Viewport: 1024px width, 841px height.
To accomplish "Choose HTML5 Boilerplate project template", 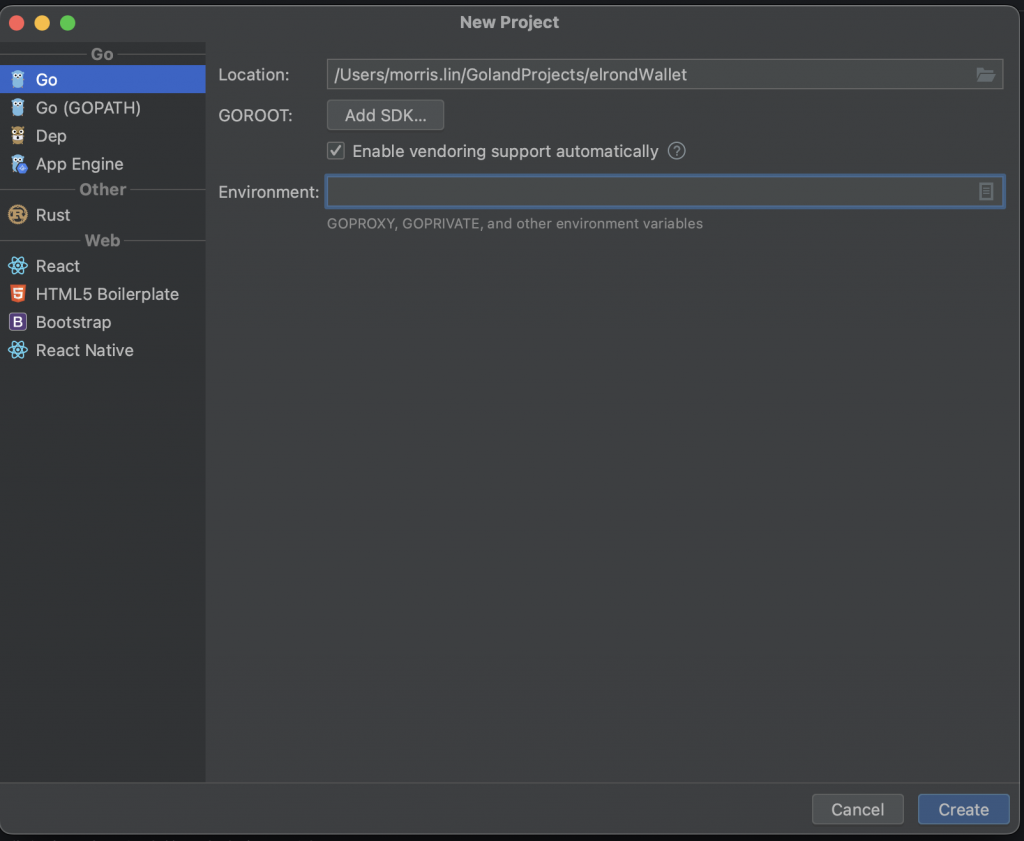I will (x=107, y=294).
